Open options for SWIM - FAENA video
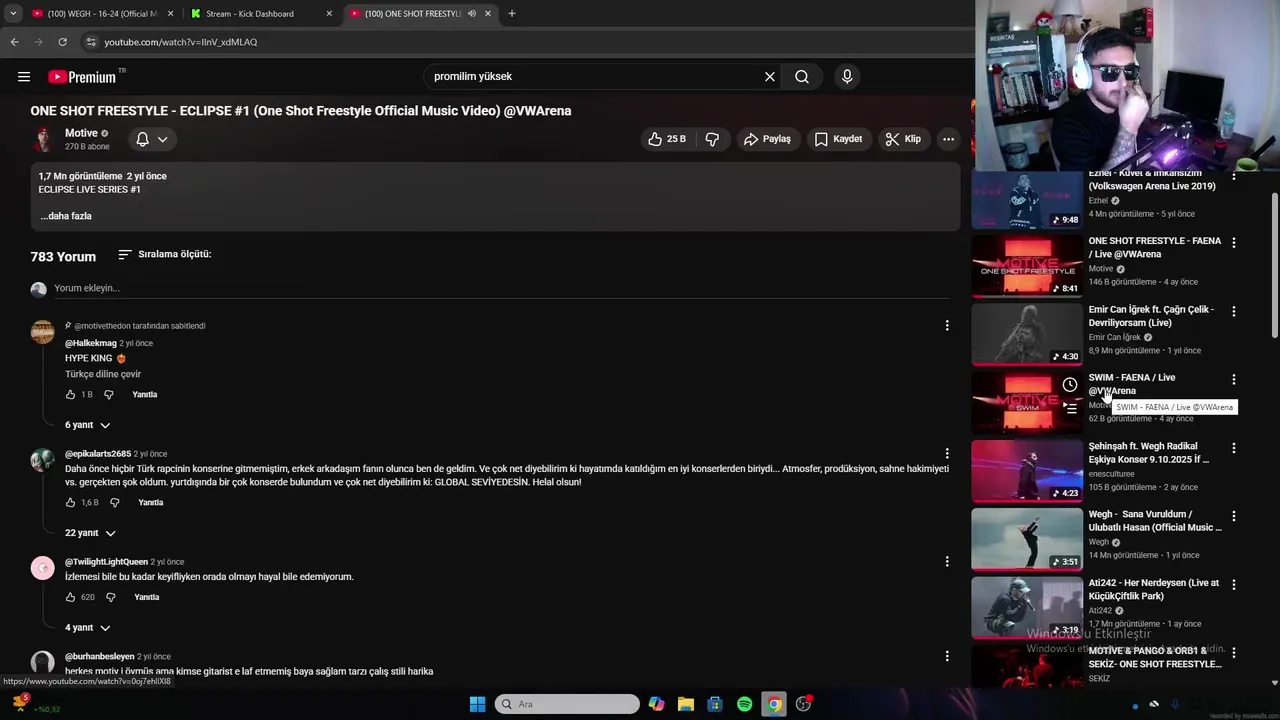The width and height of the screenshot is (1280, 720). 1234,380
